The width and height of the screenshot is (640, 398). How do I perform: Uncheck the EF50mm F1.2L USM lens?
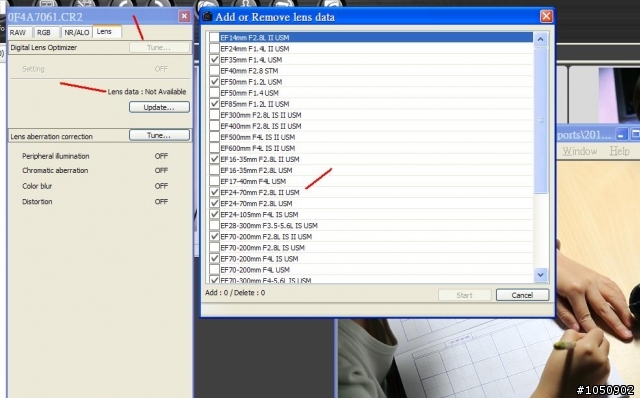214,82
